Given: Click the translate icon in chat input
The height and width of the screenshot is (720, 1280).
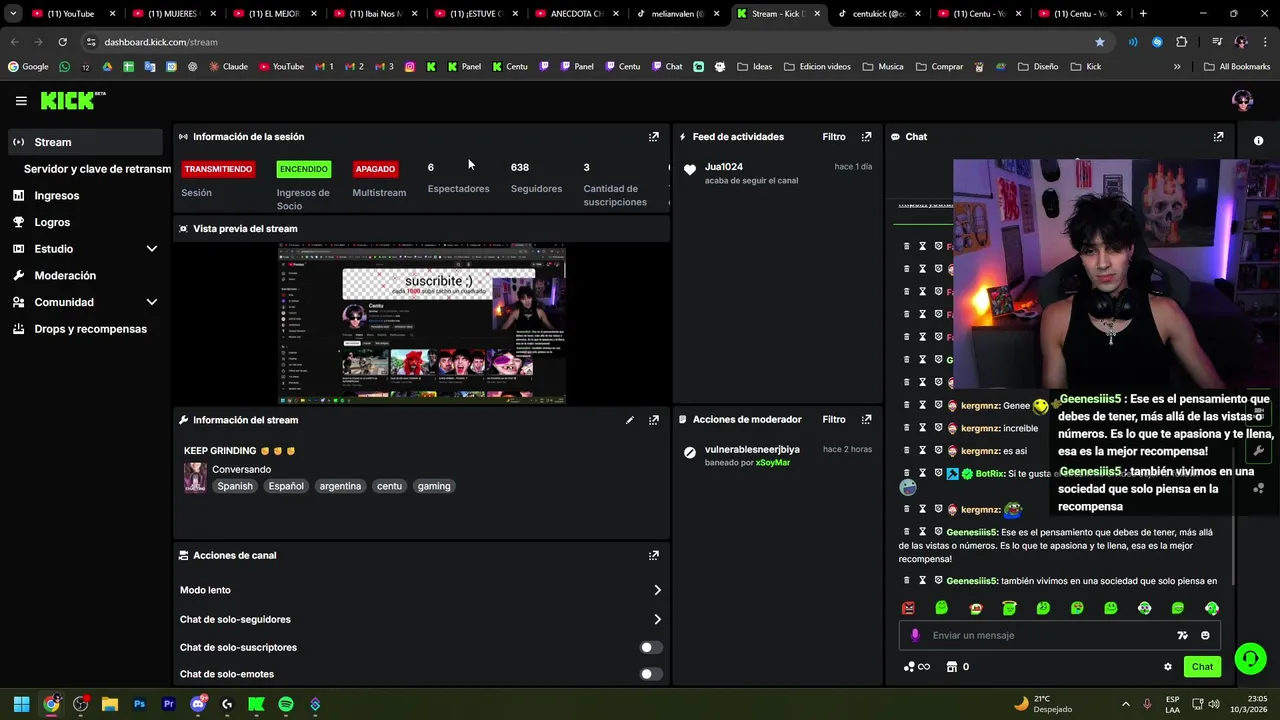Looking at the screenshot, I should pos(1183,635).
